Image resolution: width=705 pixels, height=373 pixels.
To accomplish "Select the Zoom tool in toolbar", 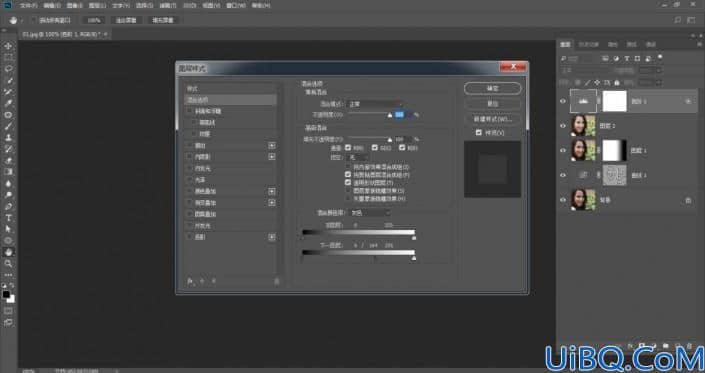I will [x=8, y=263].
